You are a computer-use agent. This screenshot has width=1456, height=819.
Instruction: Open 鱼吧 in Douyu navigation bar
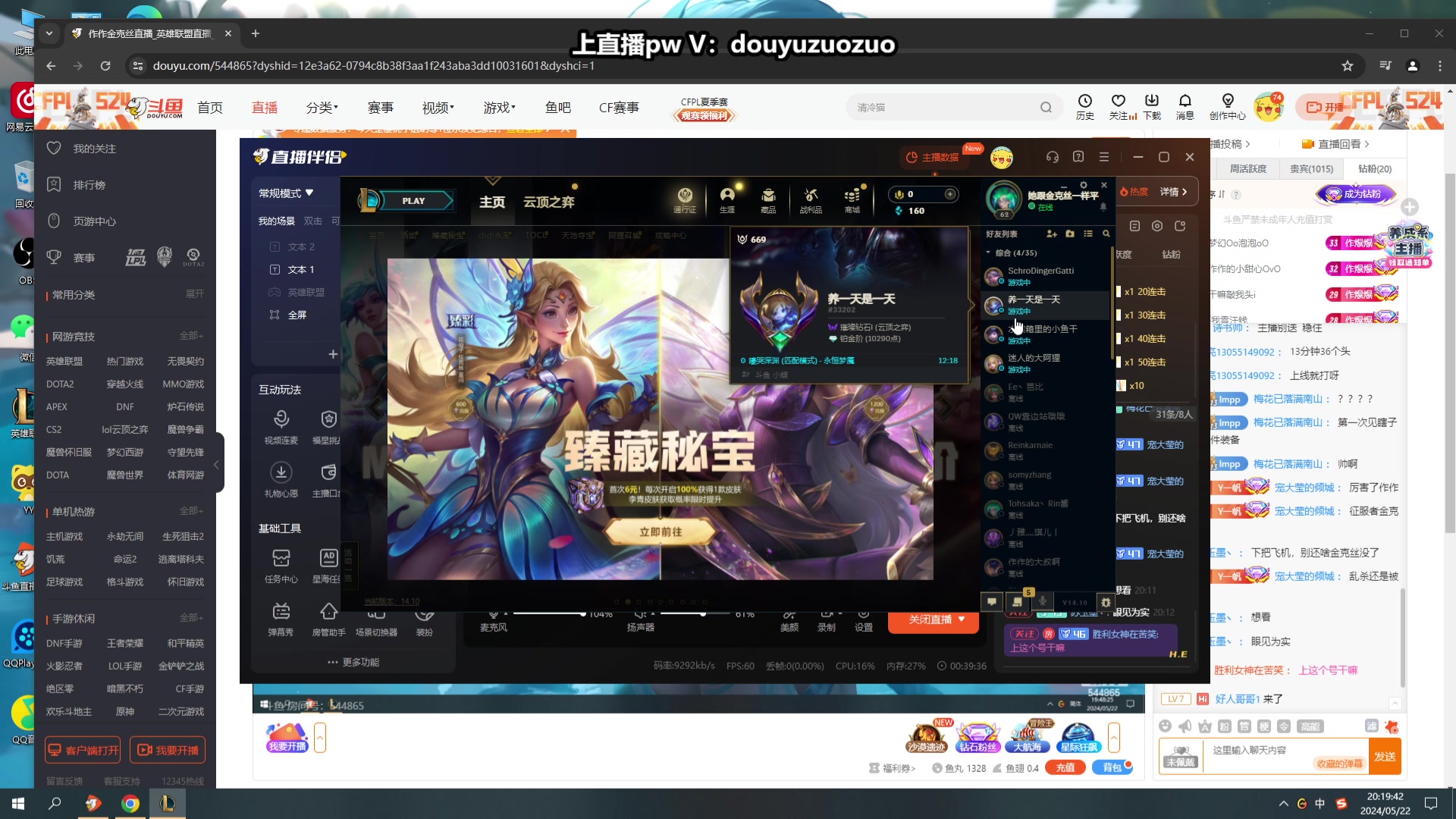click(558, 108)
